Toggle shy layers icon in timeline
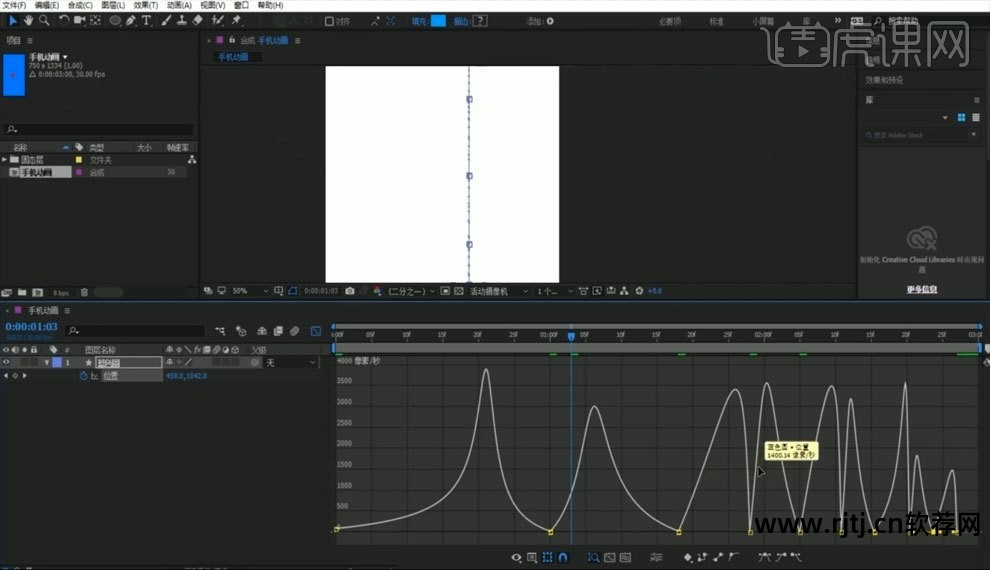The height and width of the screenshot is (570, 990). [x=261, y=331]
